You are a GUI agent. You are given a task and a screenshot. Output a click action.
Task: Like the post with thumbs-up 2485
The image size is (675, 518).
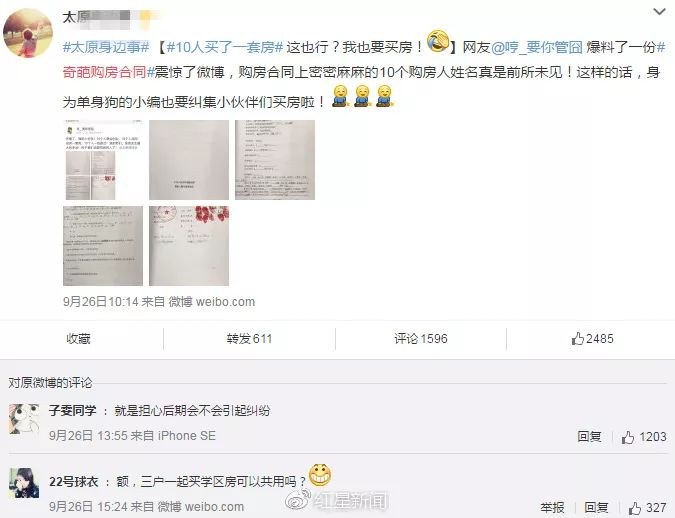[x=592, y=339]
